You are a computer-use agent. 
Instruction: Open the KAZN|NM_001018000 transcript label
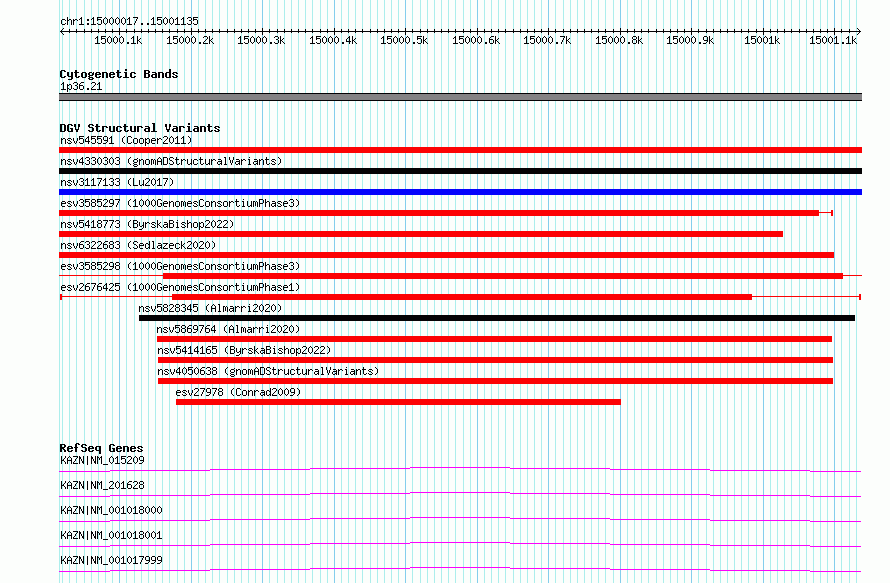pyautogui.click(x=111, y=510)
